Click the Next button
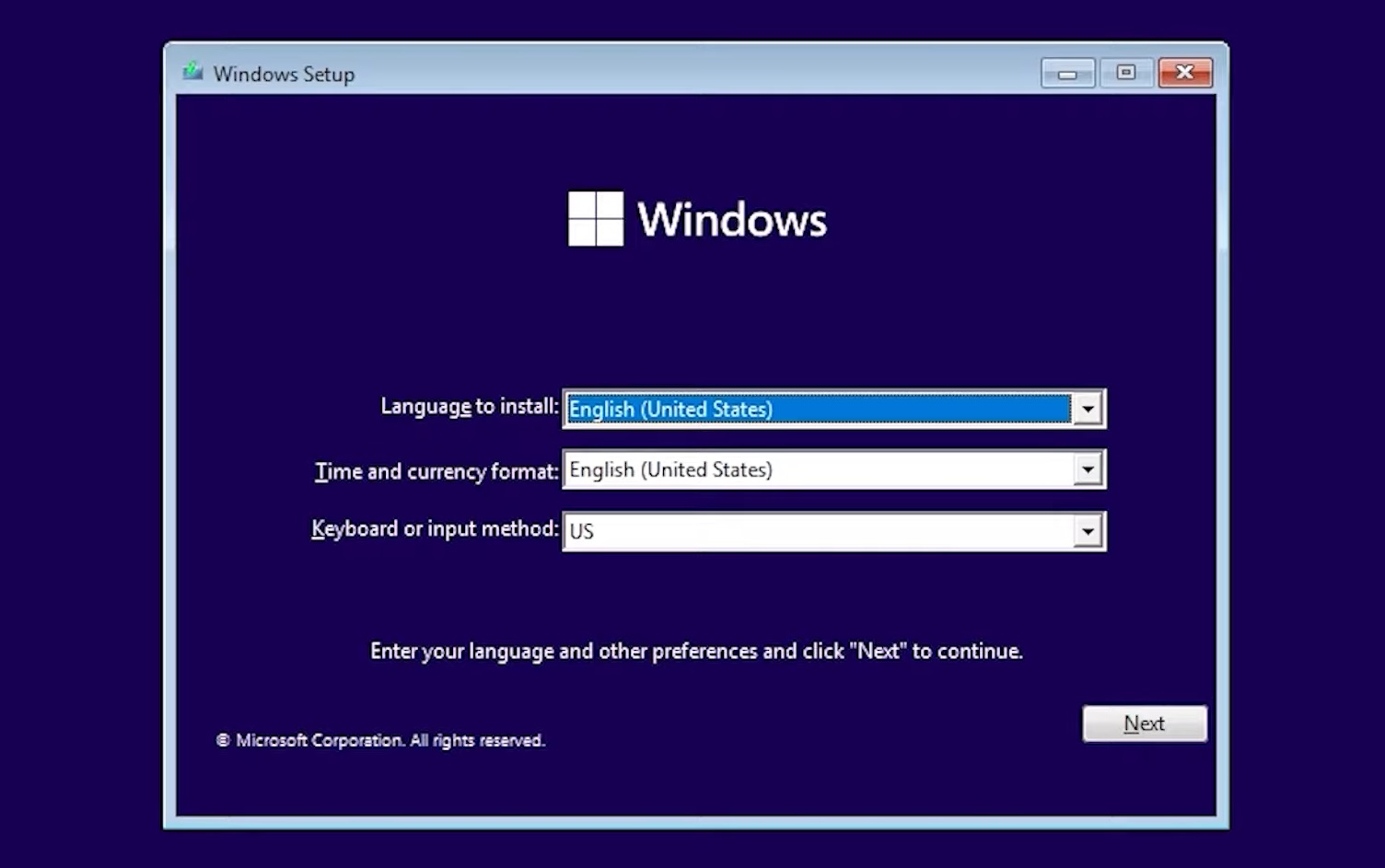 (1145, 723)
